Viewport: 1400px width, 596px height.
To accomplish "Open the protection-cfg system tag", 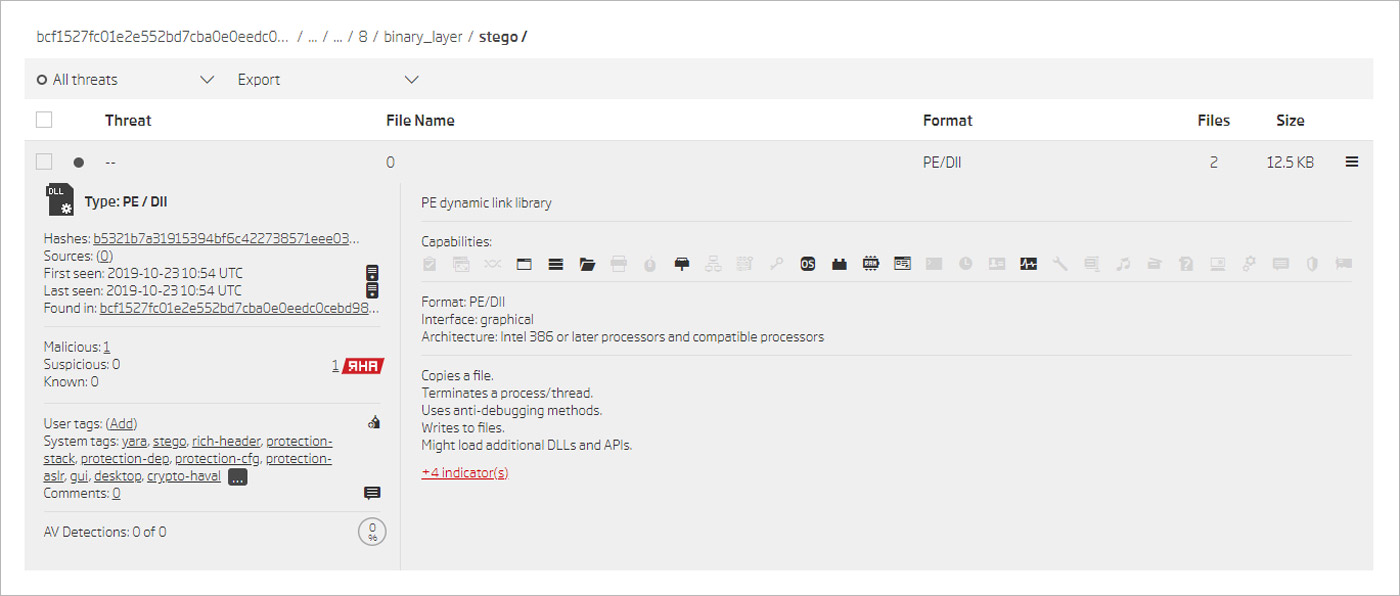I will pyautogui.click(x=217, y=459).
